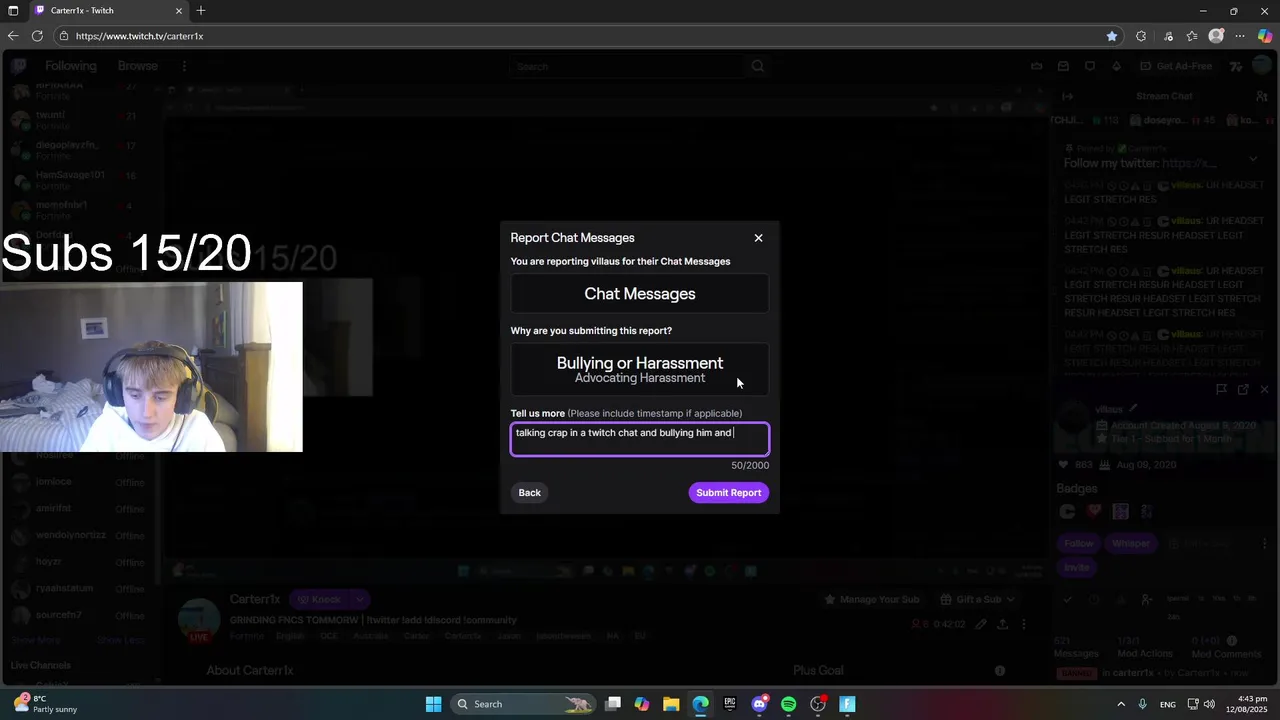This screenshot has width=1280, height=720.
Task: Open browser extensions icon
Action: 1141,36
